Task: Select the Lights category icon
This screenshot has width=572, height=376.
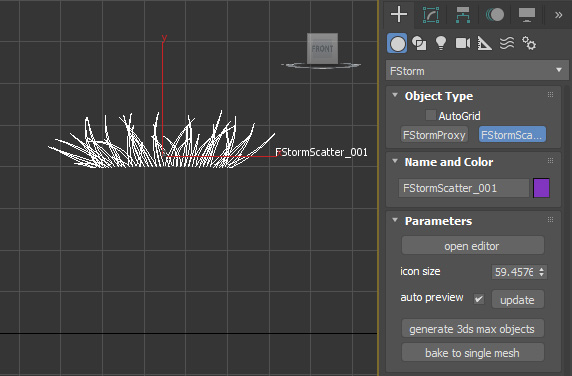Action: 441,43
